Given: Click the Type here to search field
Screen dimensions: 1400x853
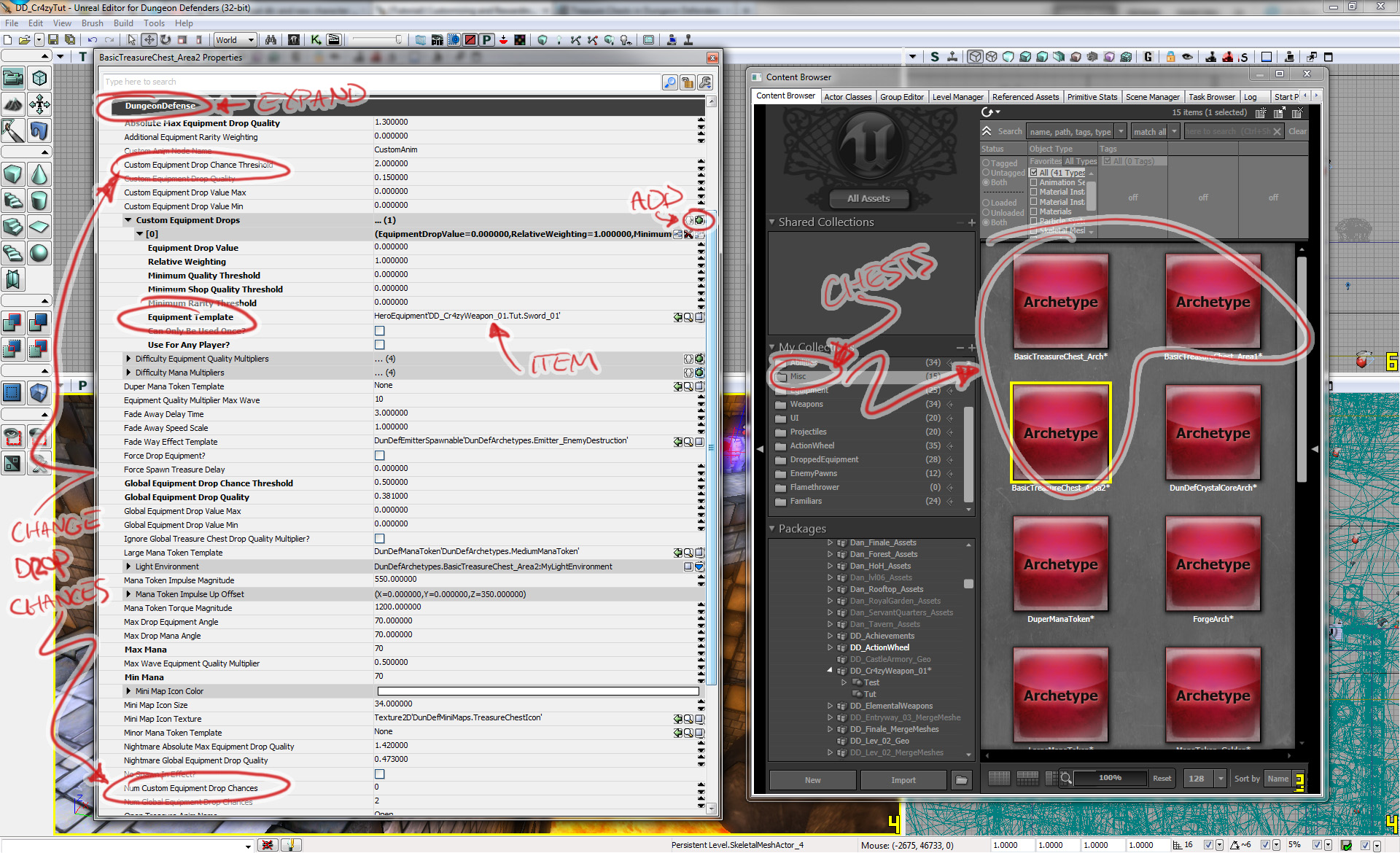Looking at the screenshot, I should click(381, 82).
